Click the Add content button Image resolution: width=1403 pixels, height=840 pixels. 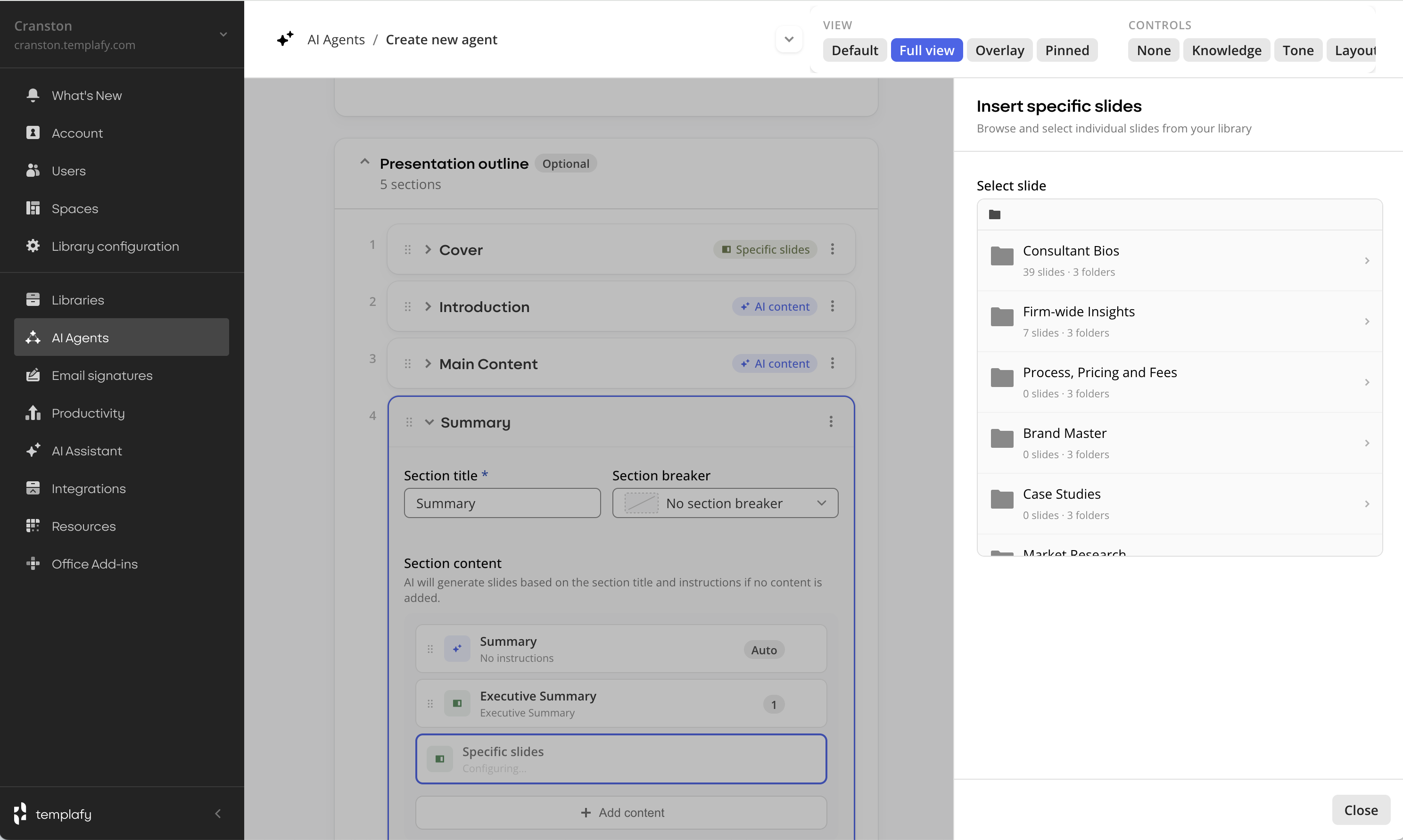point(621,812)
